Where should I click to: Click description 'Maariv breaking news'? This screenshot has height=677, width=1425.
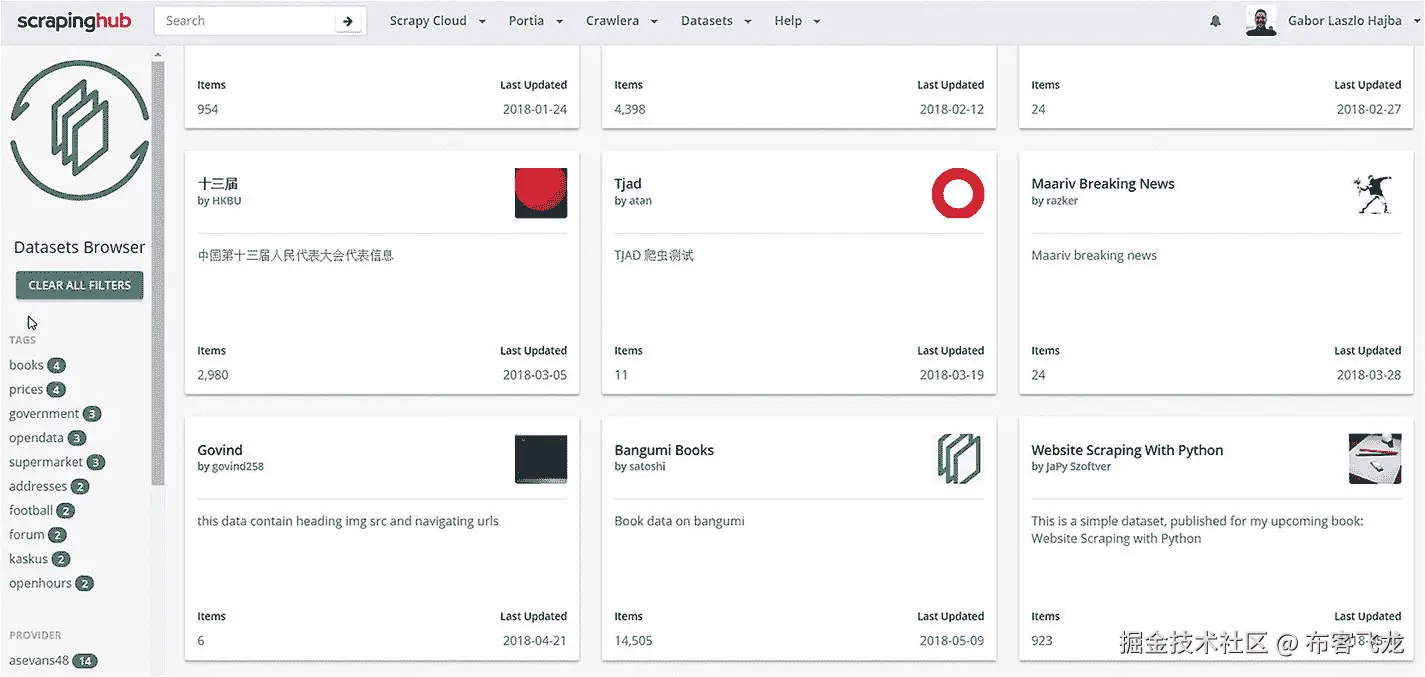click(1094, 255)
